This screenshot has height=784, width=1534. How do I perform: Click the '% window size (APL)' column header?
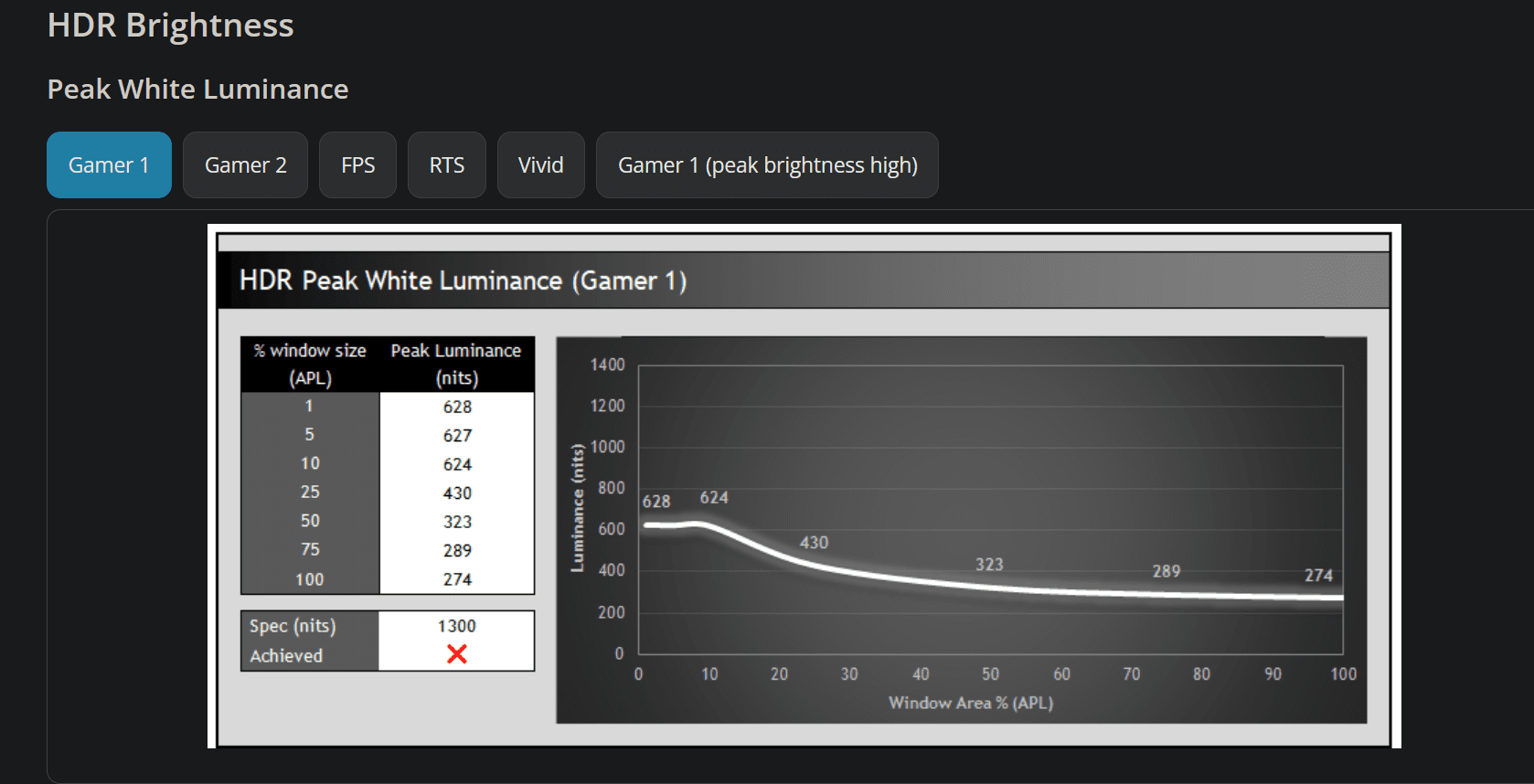pos(310,365)
